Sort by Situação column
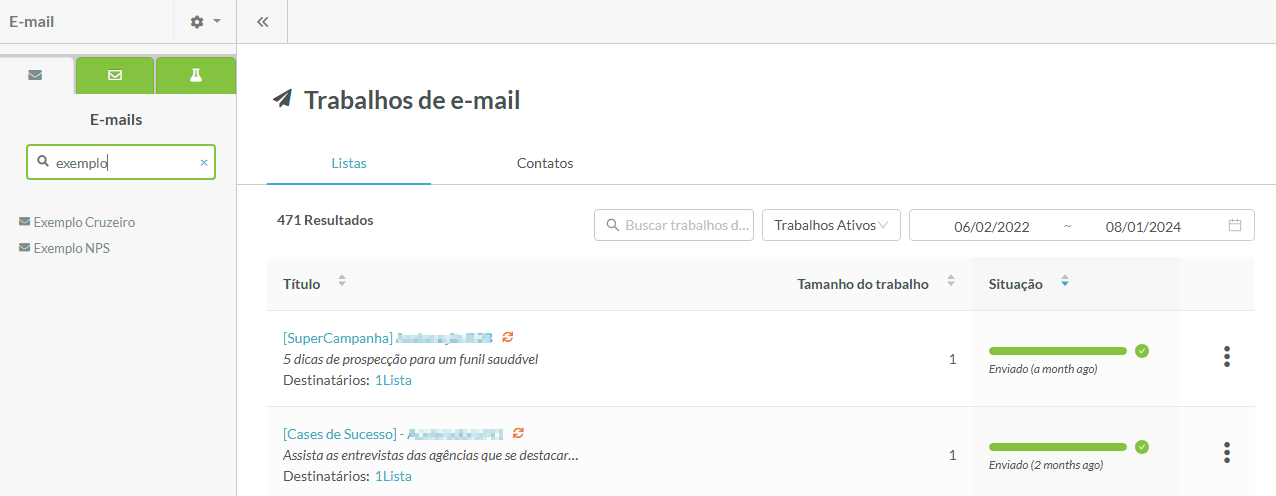 point(1064,283)
